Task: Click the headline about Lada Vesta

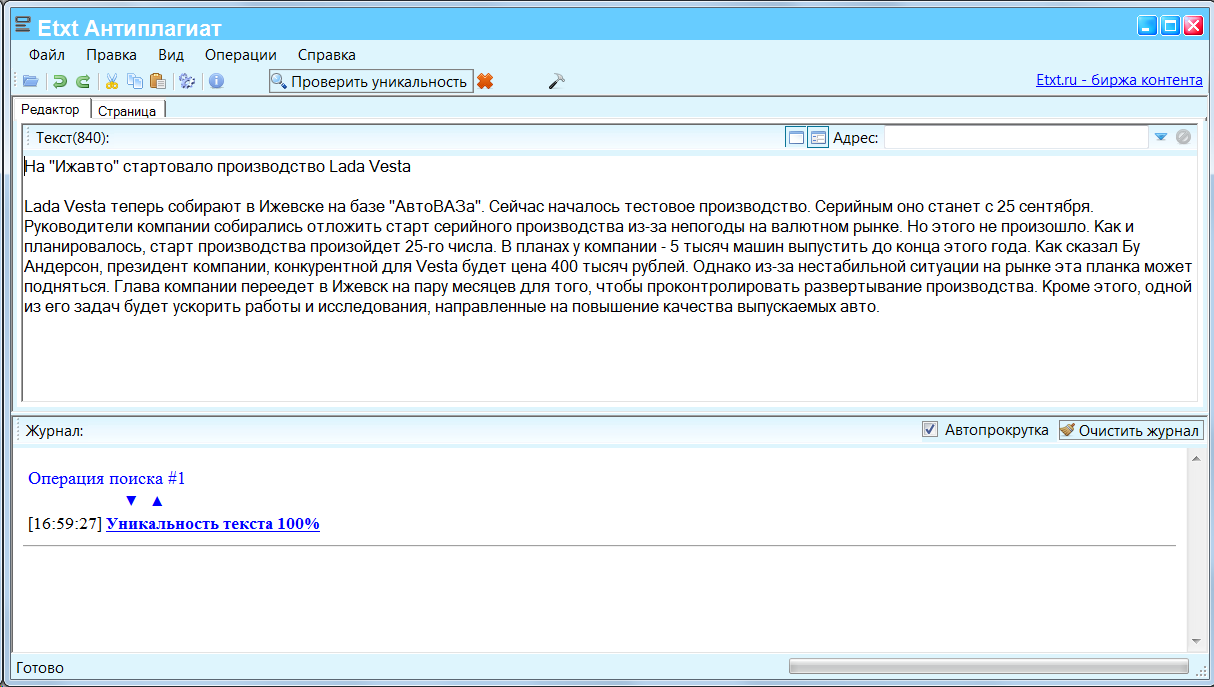Action: point(218,166)
